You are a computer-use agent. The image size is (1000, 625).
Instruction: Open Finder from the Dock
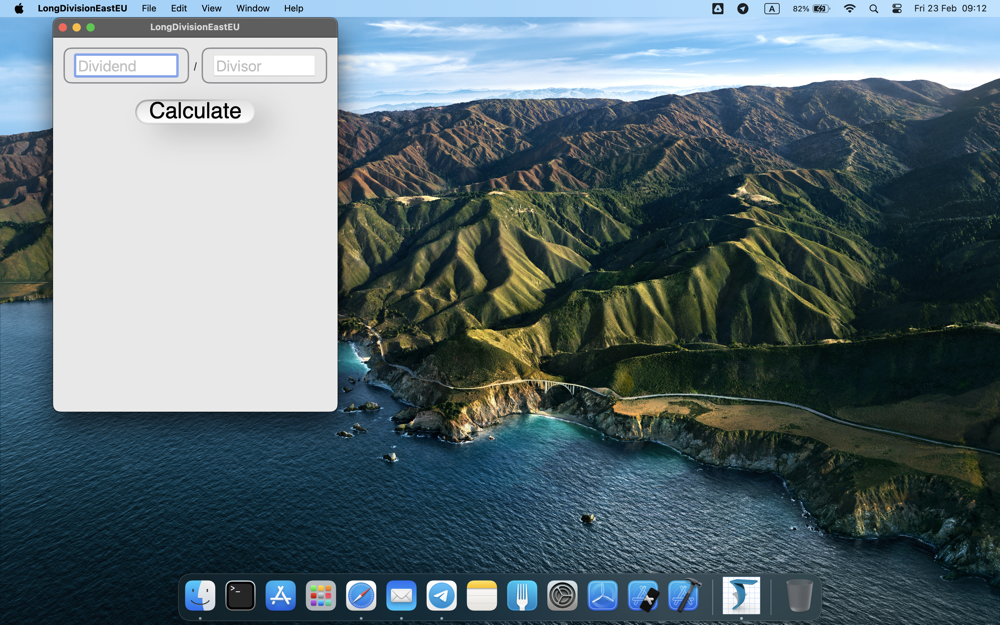click(x=200, y=596)
